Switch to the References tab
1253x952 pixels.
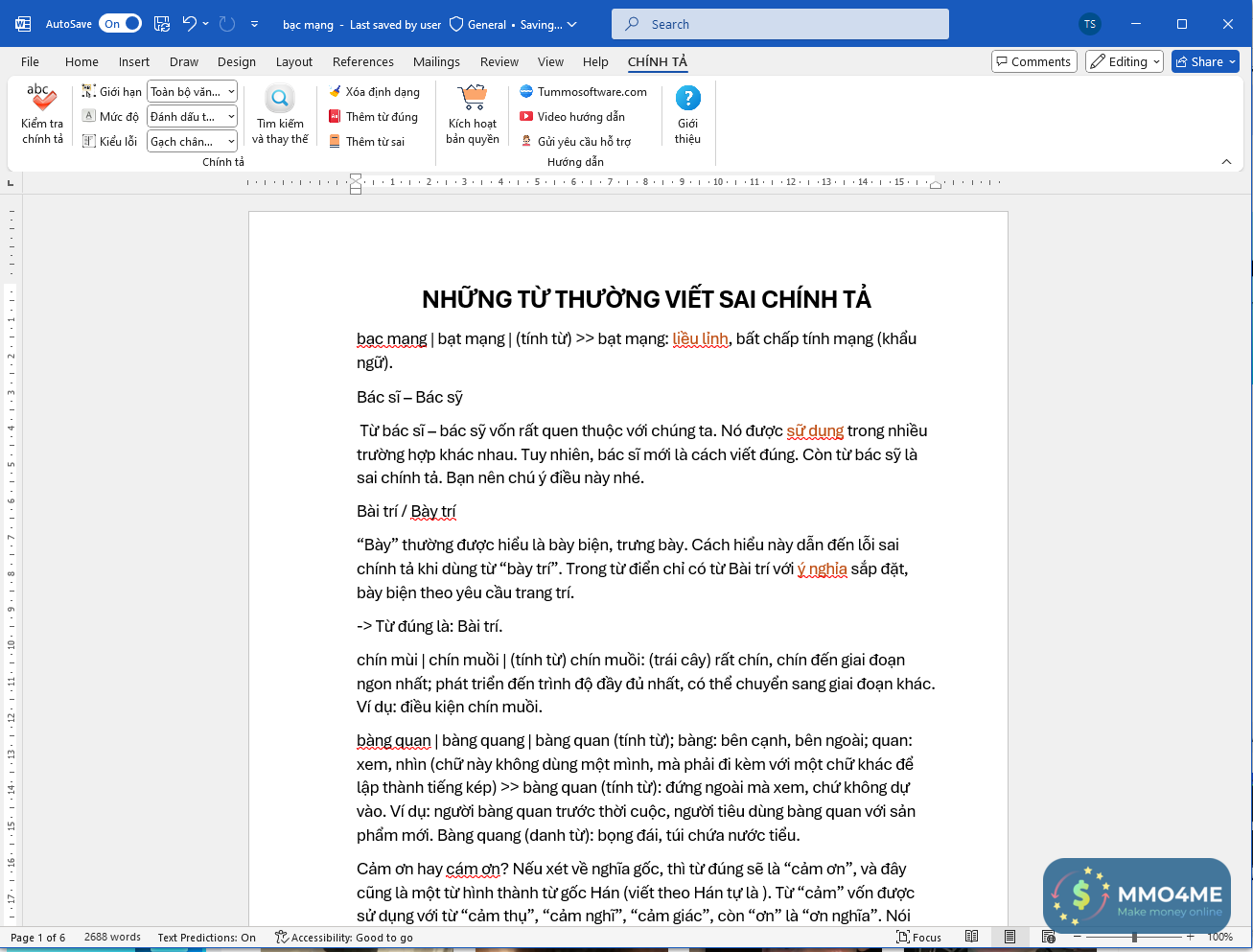[363, 61]
